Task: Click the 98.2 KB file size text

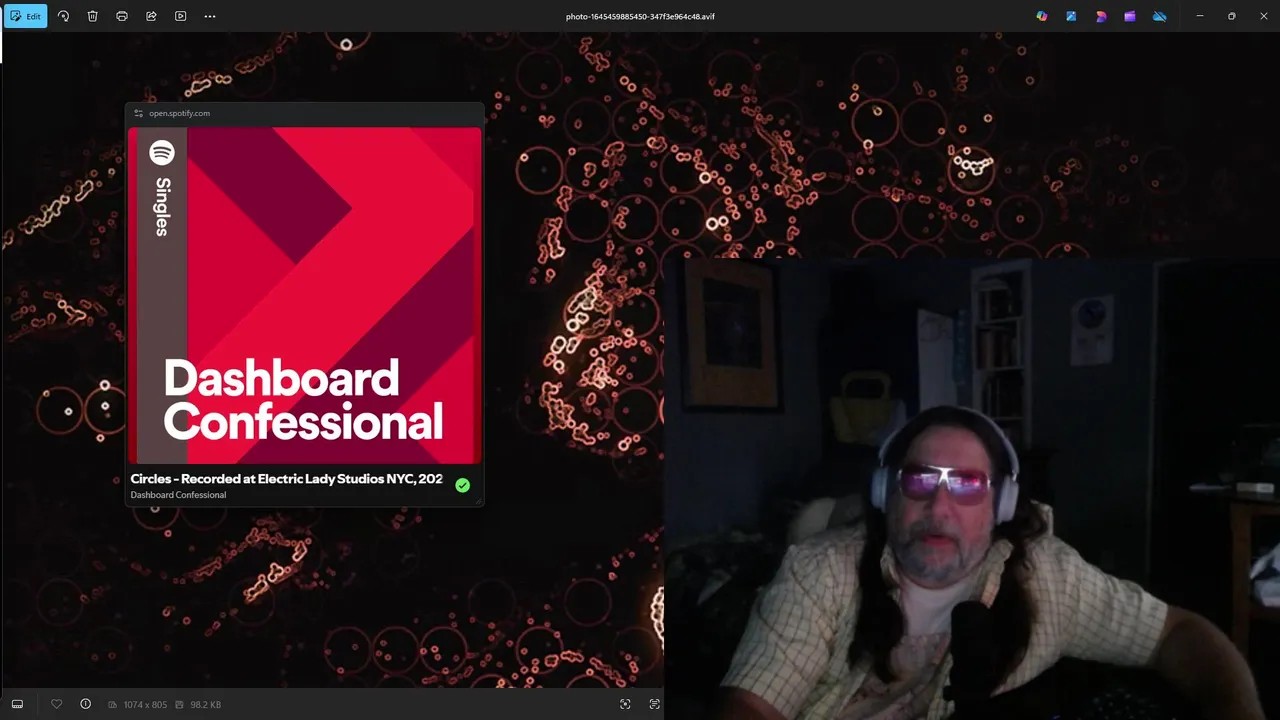Action: 205,705
